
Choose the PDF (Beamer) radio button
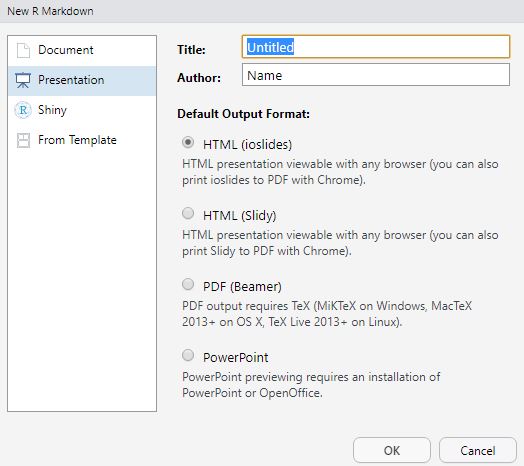[188, 284]
